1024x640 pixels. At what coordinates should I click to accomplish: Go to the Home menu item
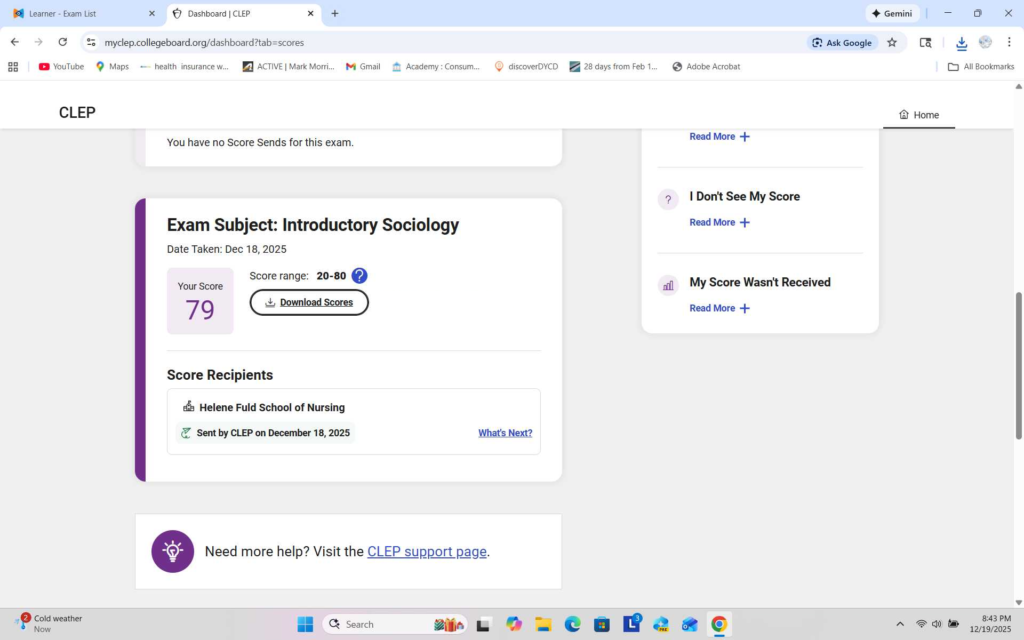click(x=919, y=115)
